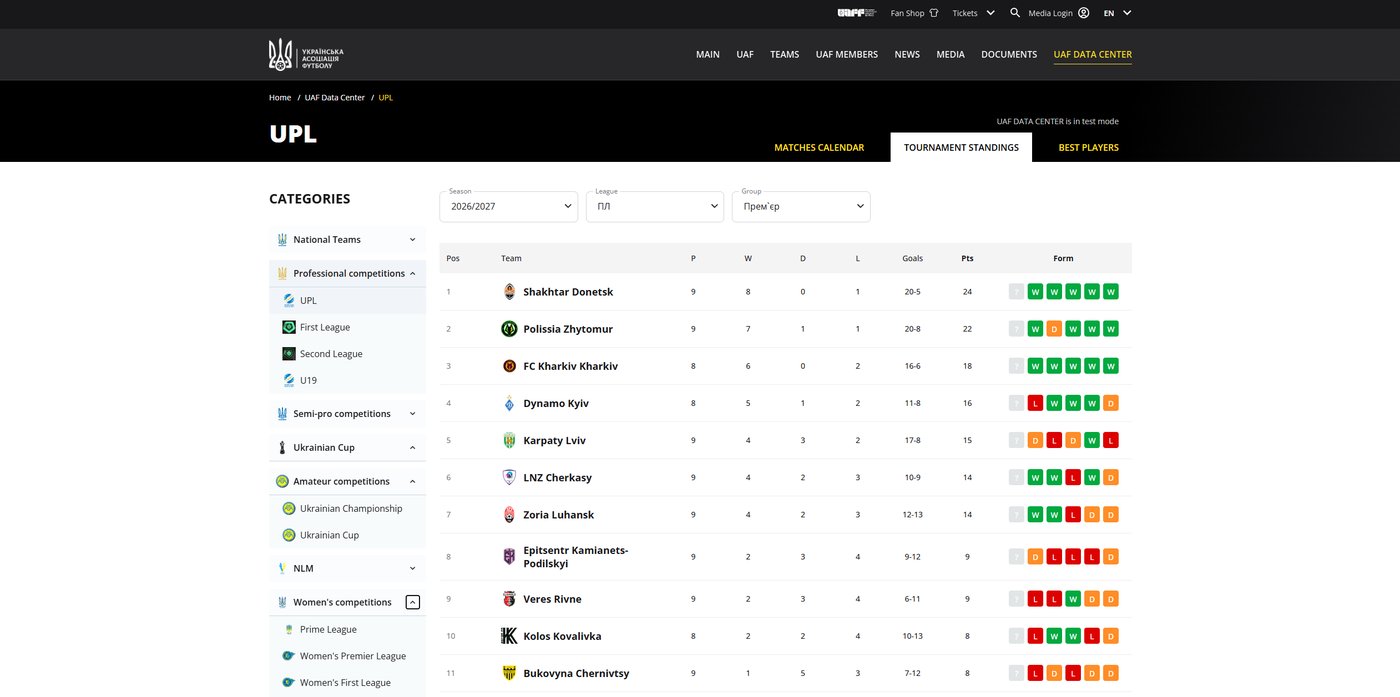Image resolution: width=1400 pixels, height=697 pixels.
Task: Open the League ПЛ dropdown
Action: [655, 206]
